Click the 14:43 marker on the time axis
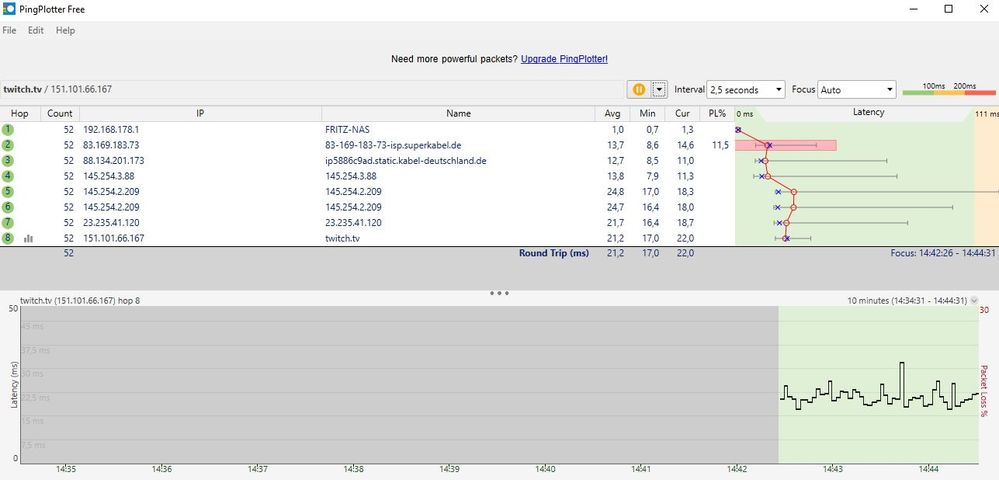The width and height of the screenshot is (999, 480). click(x=833, y=469)
